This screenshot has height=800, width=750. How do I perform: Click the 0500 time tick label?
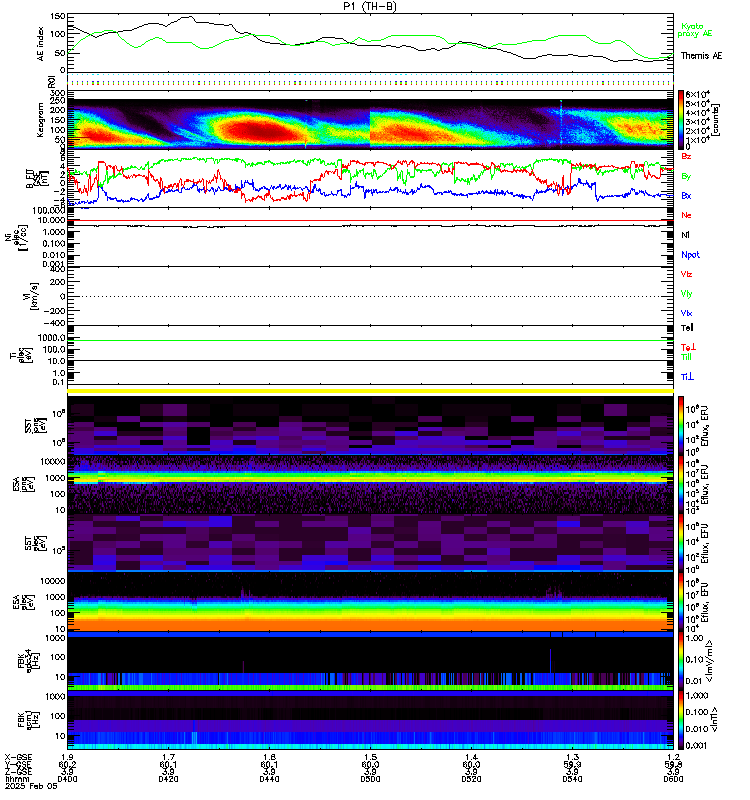click(x=370, y=779)
